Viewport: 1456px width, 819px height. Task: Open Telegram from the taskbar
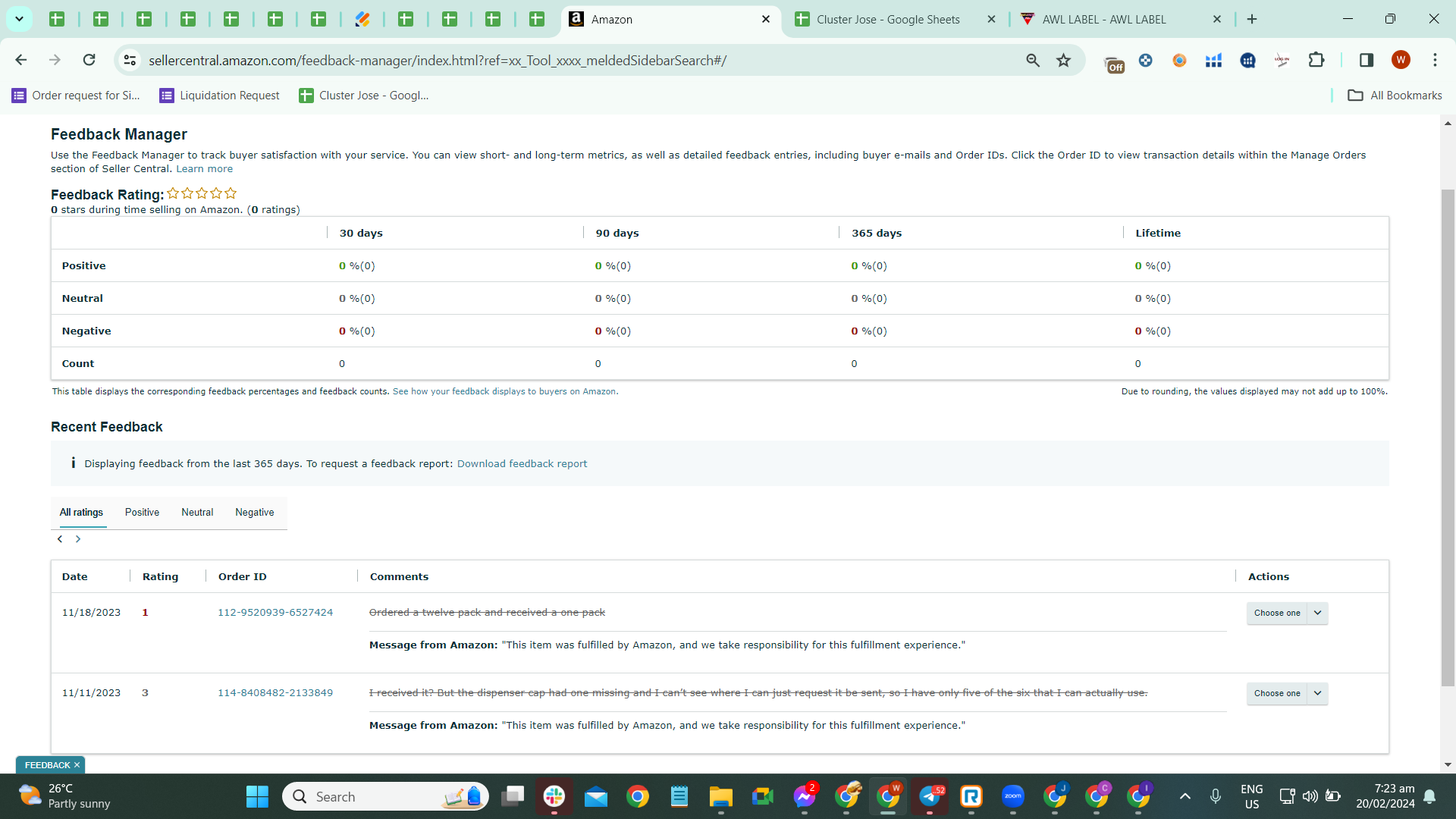coord(930,796)
